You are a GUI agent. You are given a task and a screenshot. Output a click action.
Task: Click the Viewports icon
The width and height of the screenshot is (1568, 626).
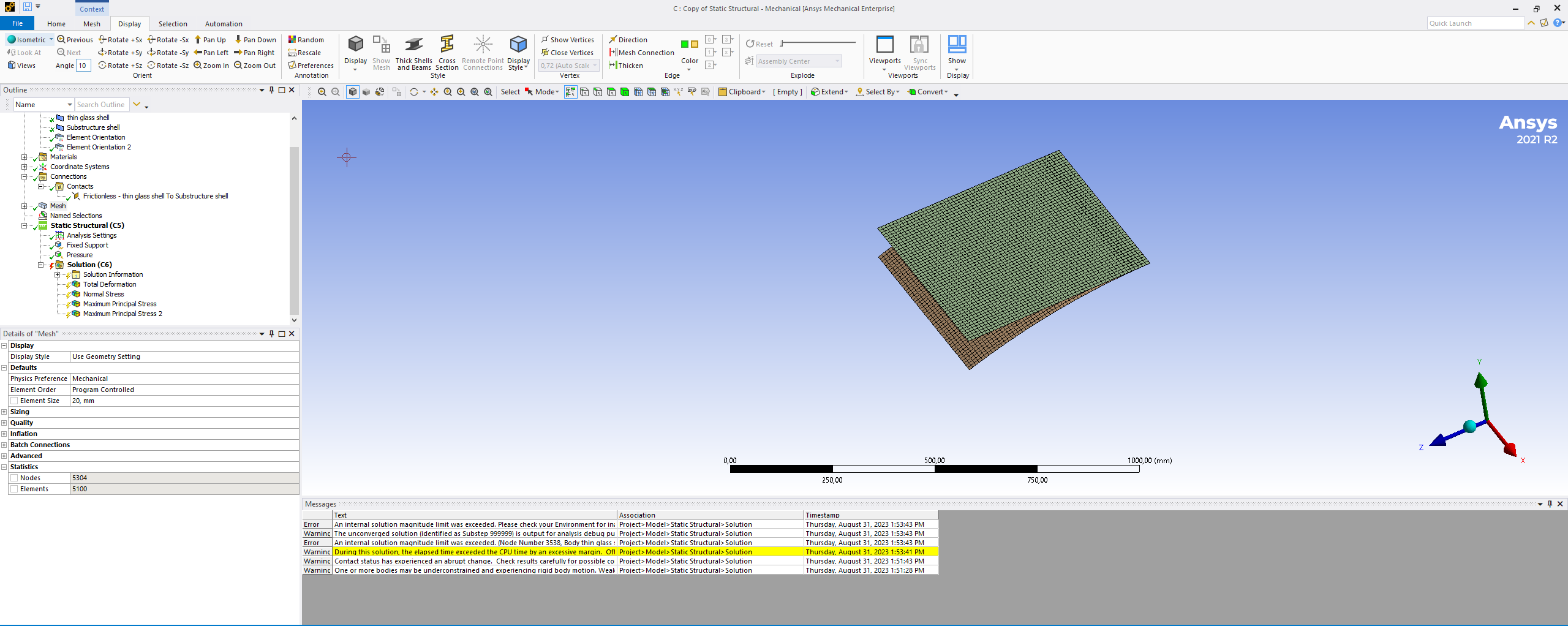coord(884,45)
